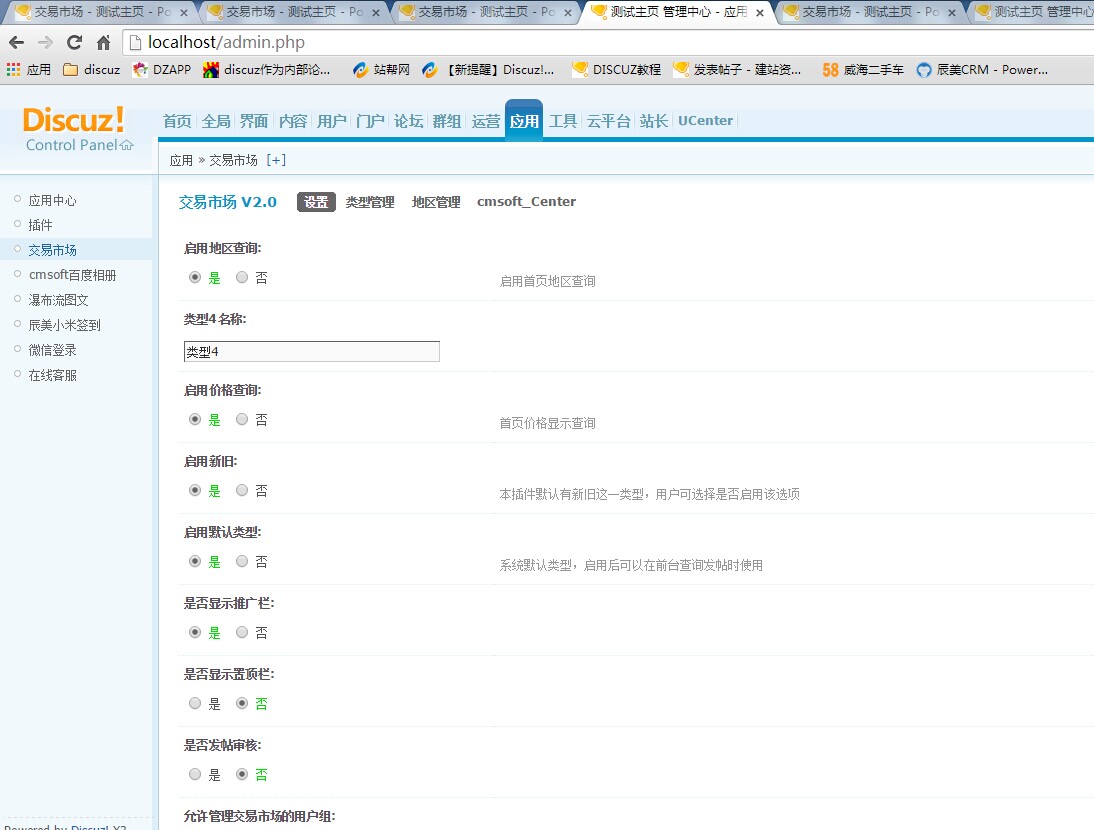Viewport: 1094px width, 830px height.
Task: Click the browser Home icon
Action: point(103,43)
